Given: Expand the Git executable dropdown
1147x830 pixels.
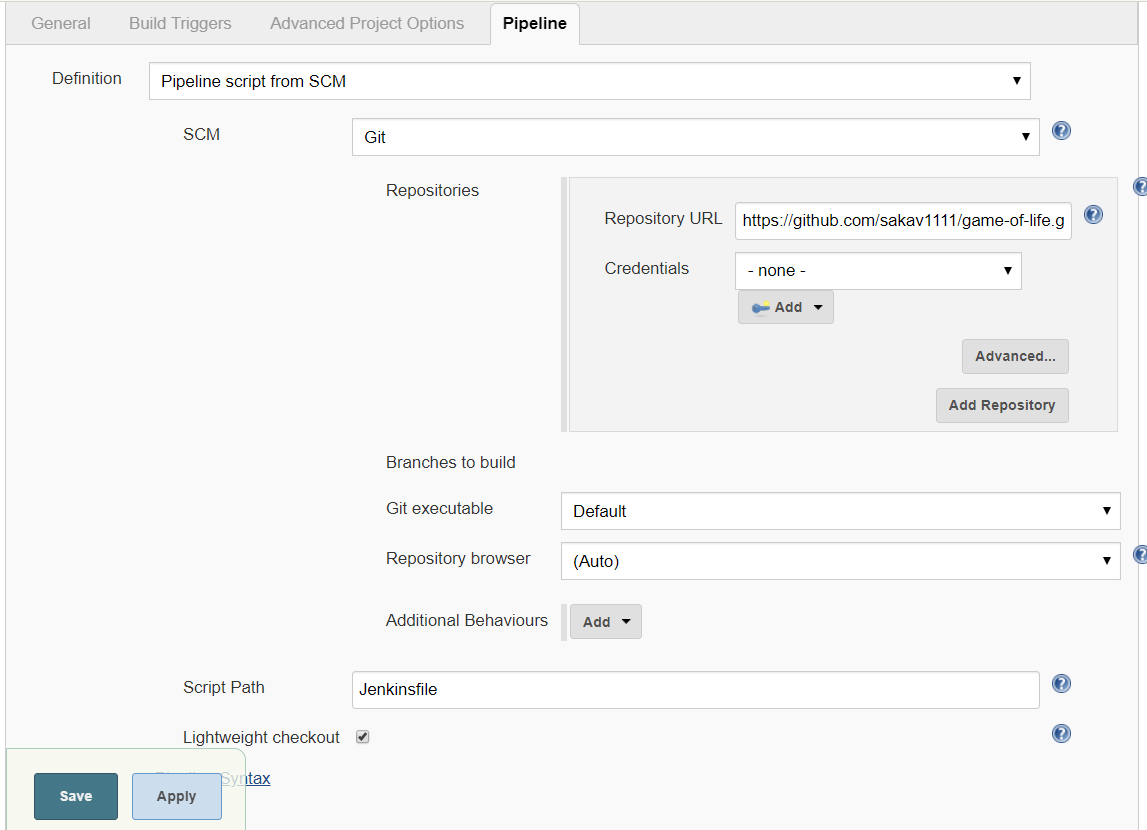Looking at the screenshot, I should tap(840, 511).
